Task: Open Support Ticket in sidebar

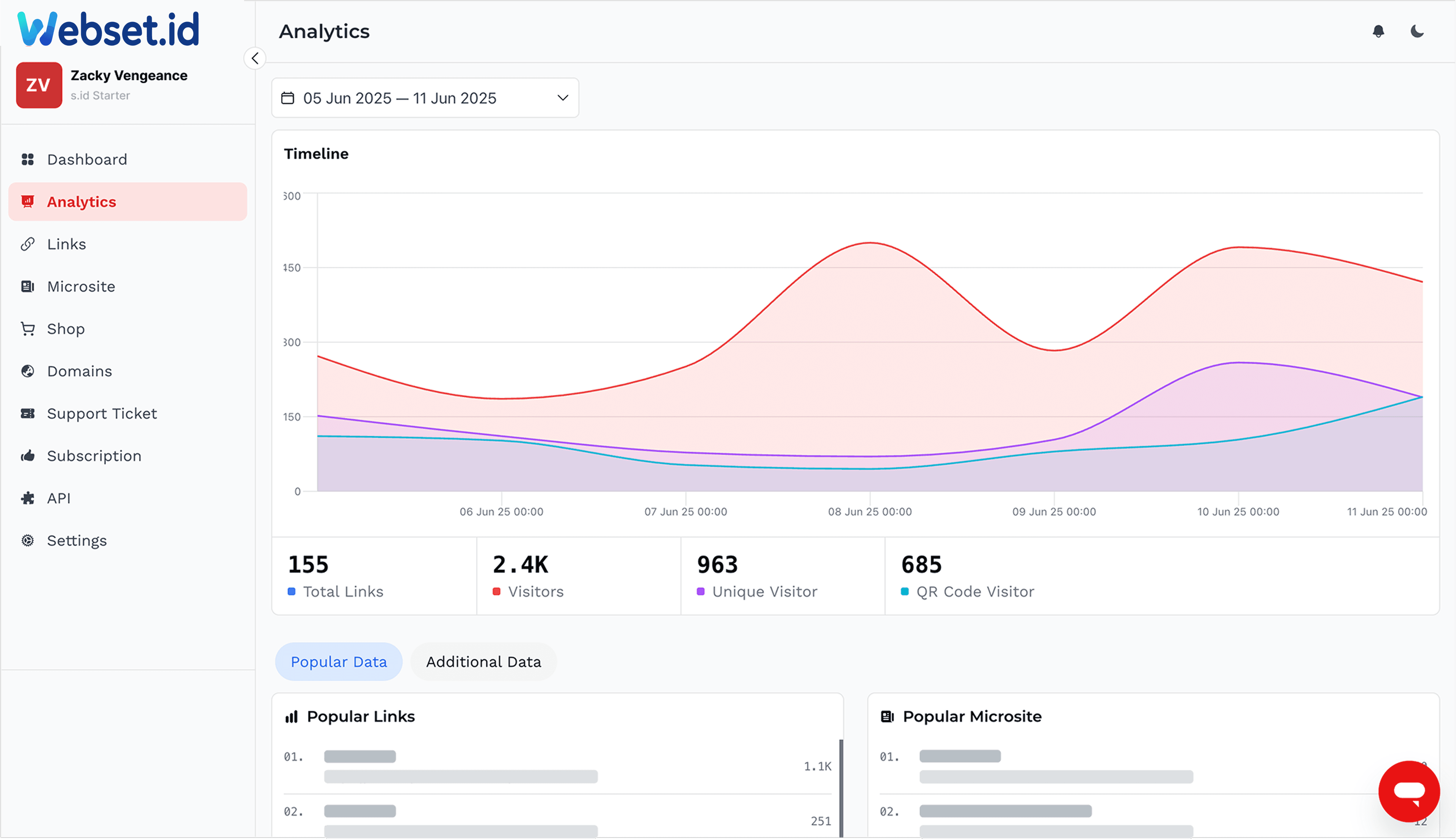Action: tap(102, 414)
